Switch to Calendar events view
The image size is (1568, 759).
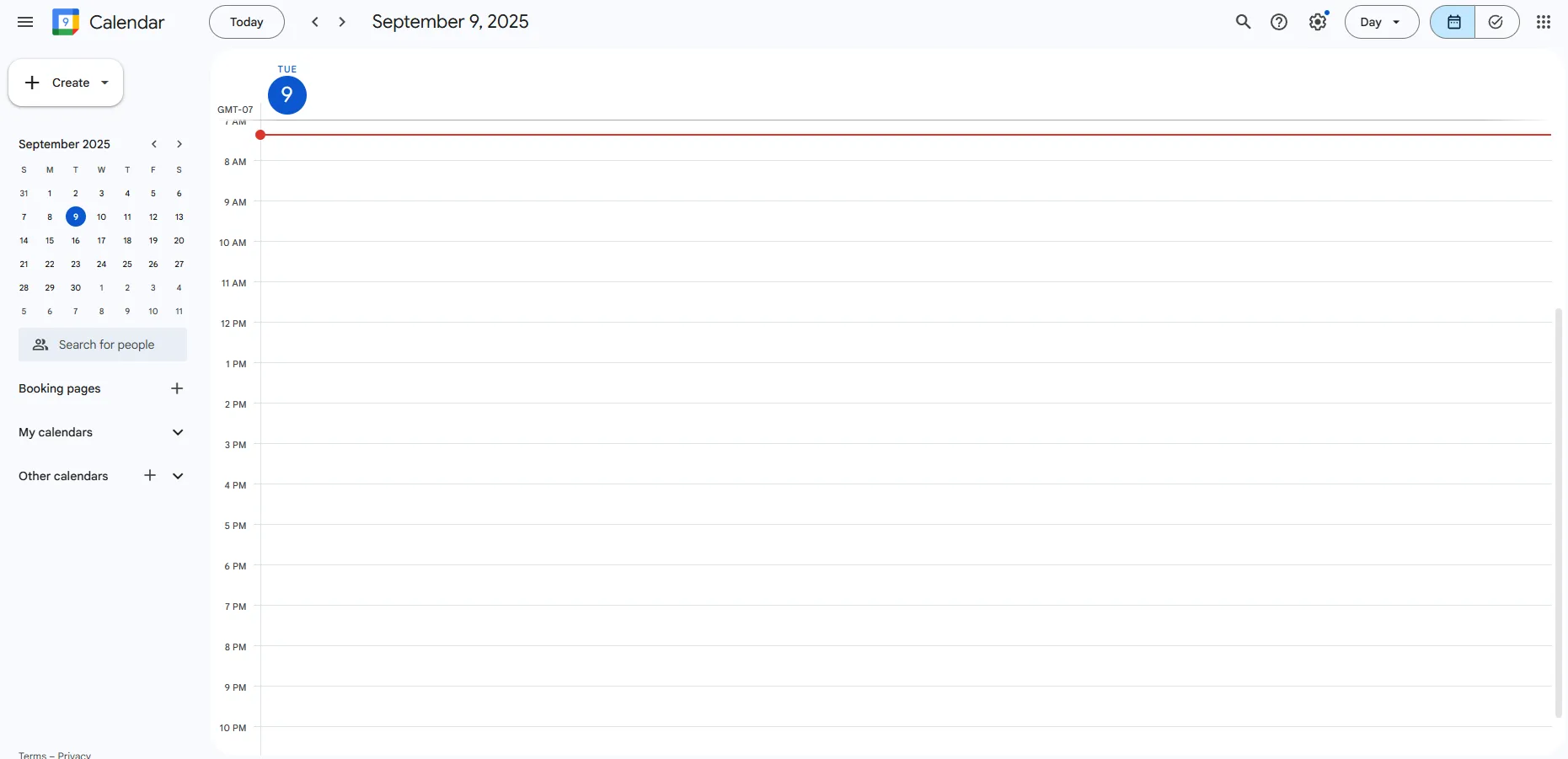[1453, 22]
